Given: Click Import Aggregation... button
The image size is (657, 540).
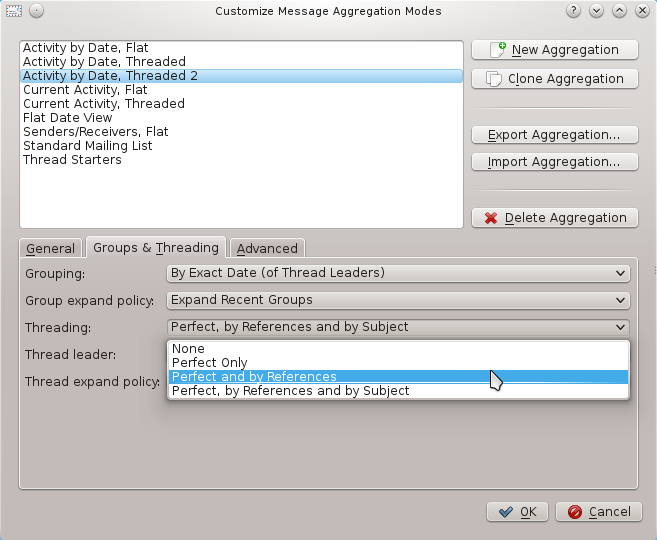Looking at the screenshot, I should (555, 162).
